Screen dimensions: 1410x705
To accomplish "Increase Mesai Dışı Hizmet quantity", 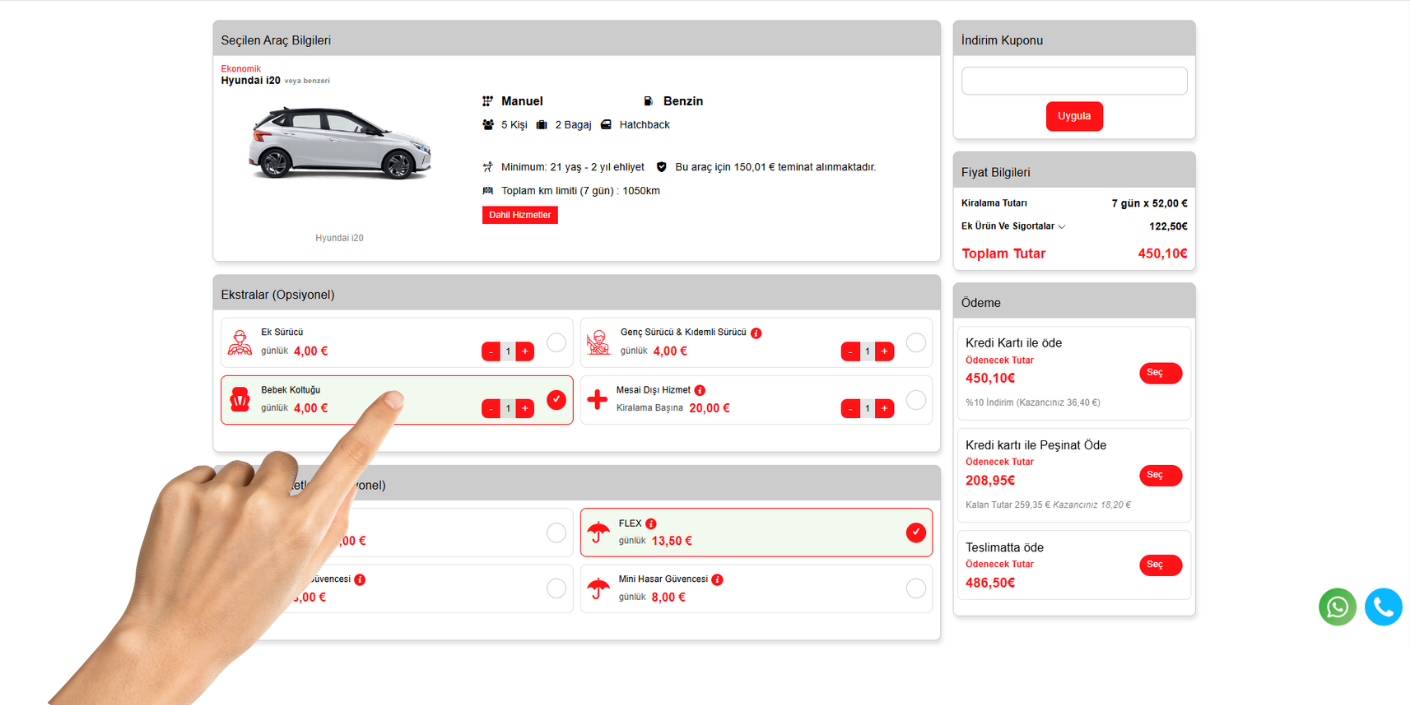I will click(884, 408).
